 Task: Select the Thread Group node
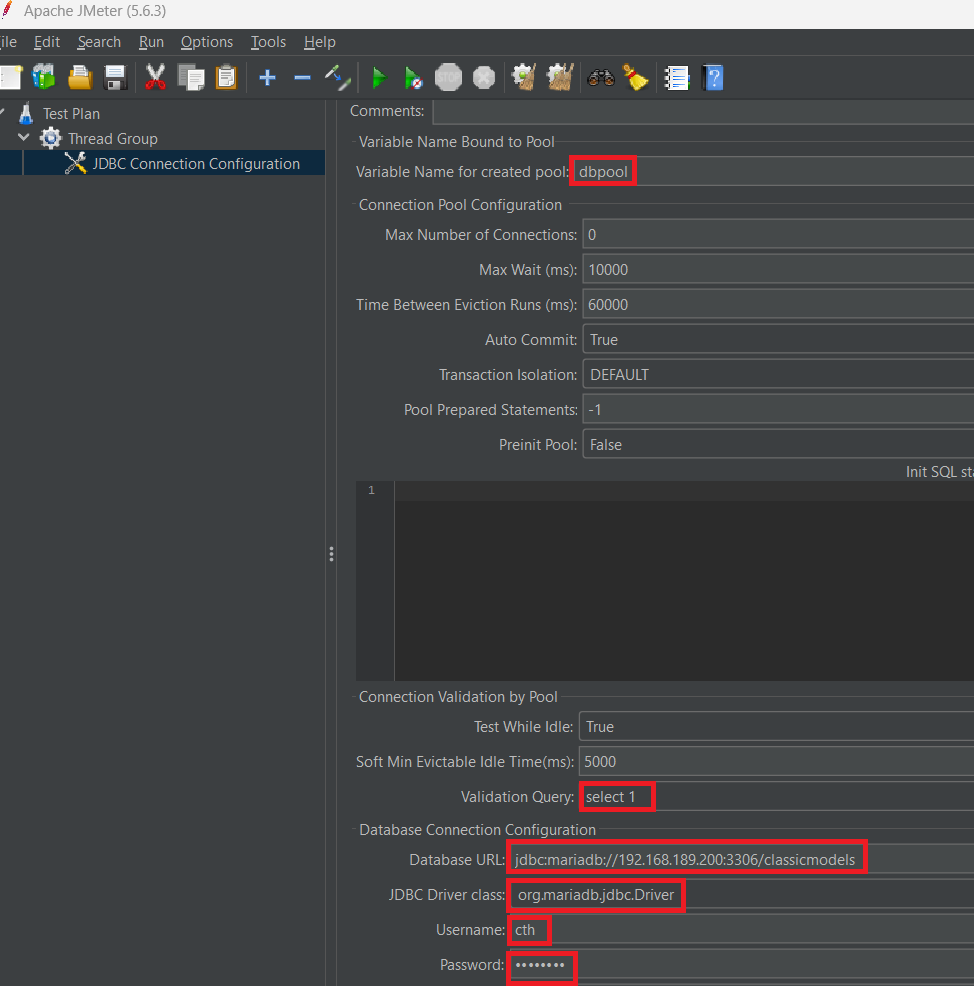tap(113, 138)
